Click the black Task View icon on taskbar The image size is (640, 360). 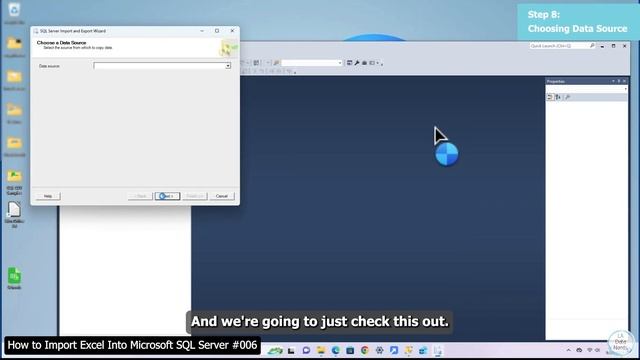pos(291,350)
